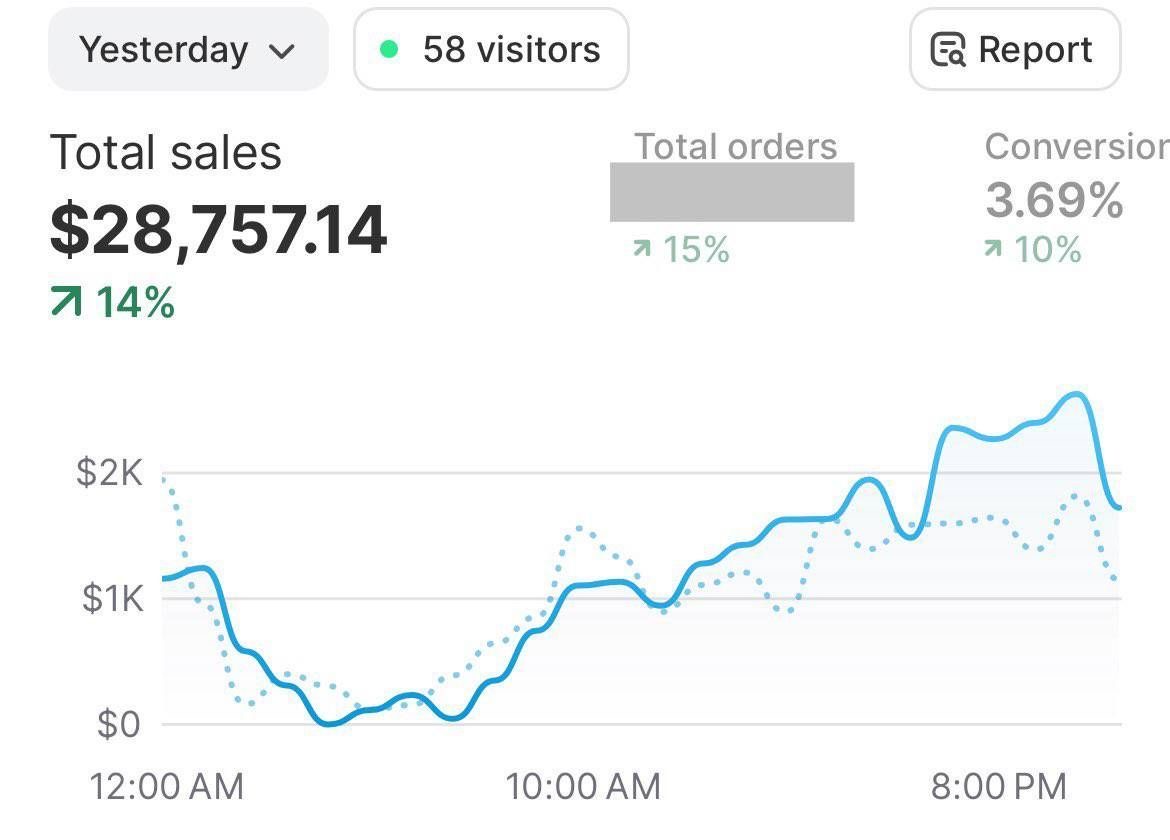Click the 8:00 PM axis label
This screenshot has width=1170, height=840.
[998, 787]
